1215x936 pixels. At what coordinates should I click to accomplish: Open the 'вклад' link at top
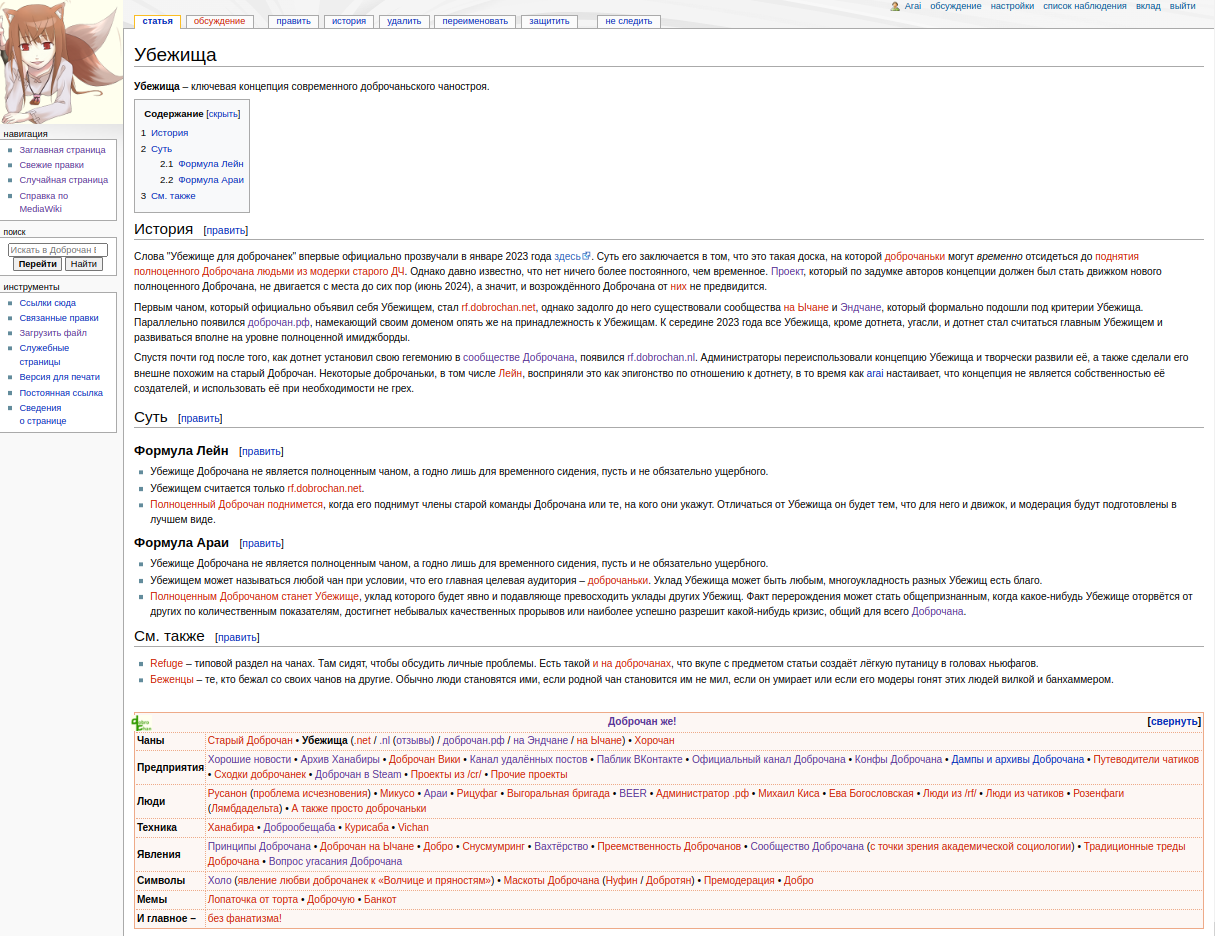[x=1148, y=6]
